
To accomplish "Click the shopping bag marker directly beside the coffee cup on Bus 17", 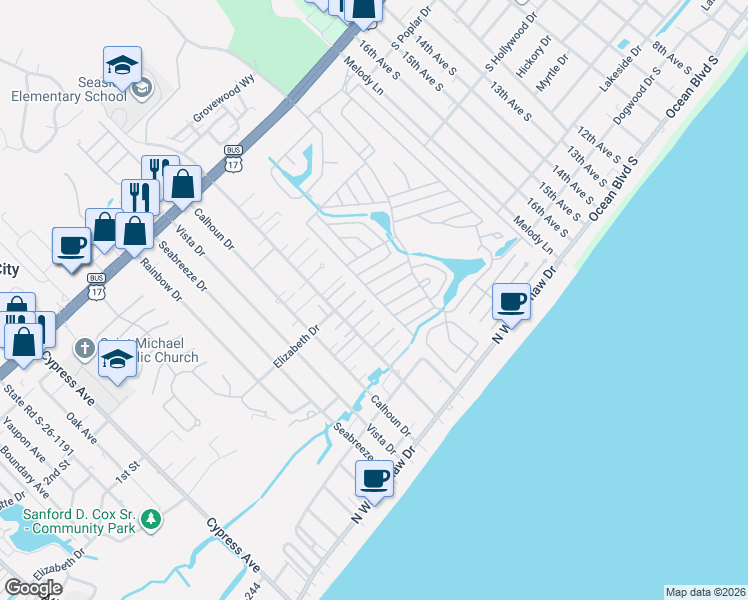I will tap(100, 228).
